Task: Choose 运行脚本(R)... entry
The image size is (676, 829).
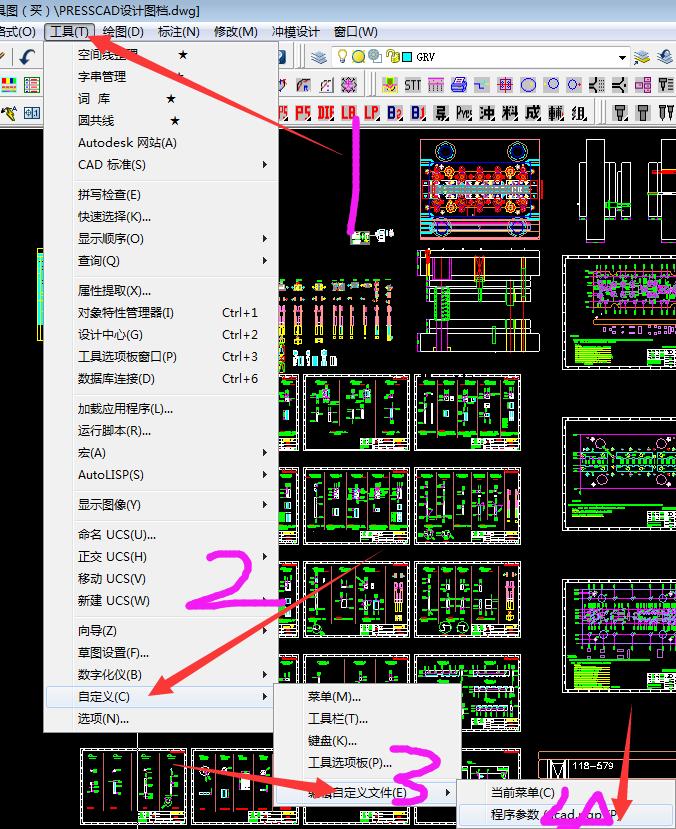Action: pos(162,431)
